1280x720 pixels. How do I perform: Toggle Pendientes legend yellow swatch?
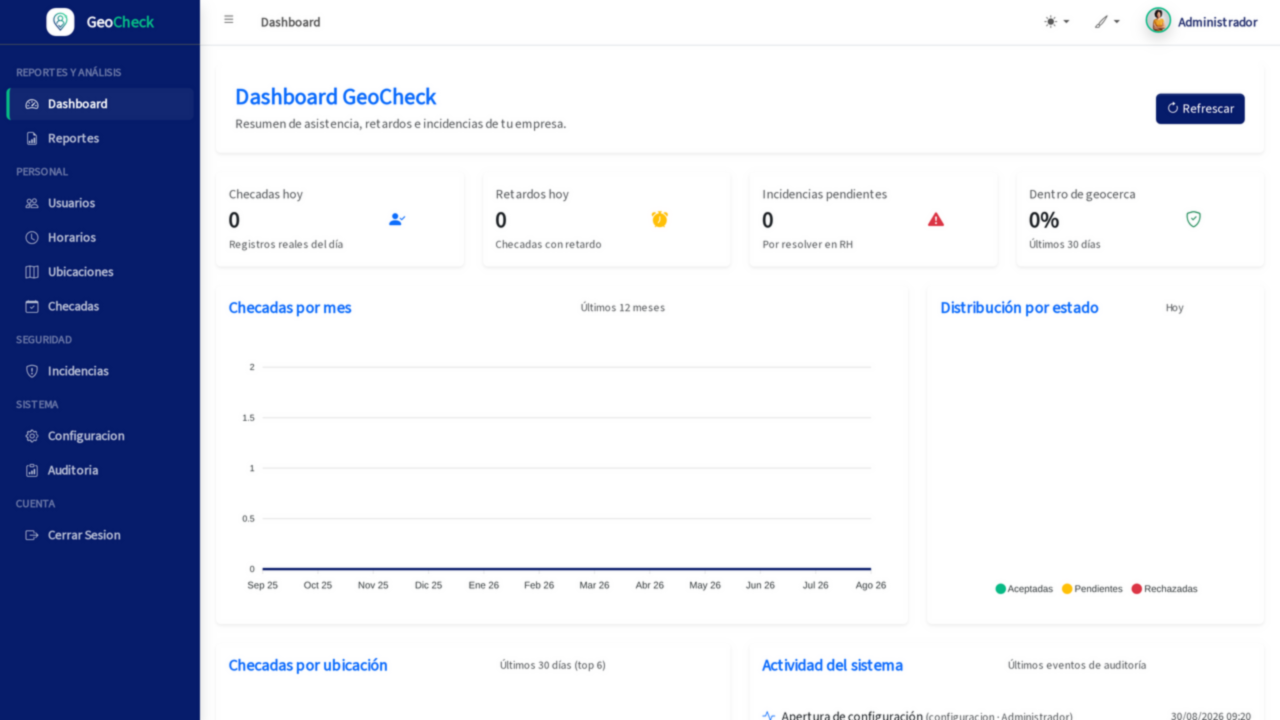(1067, 589)
